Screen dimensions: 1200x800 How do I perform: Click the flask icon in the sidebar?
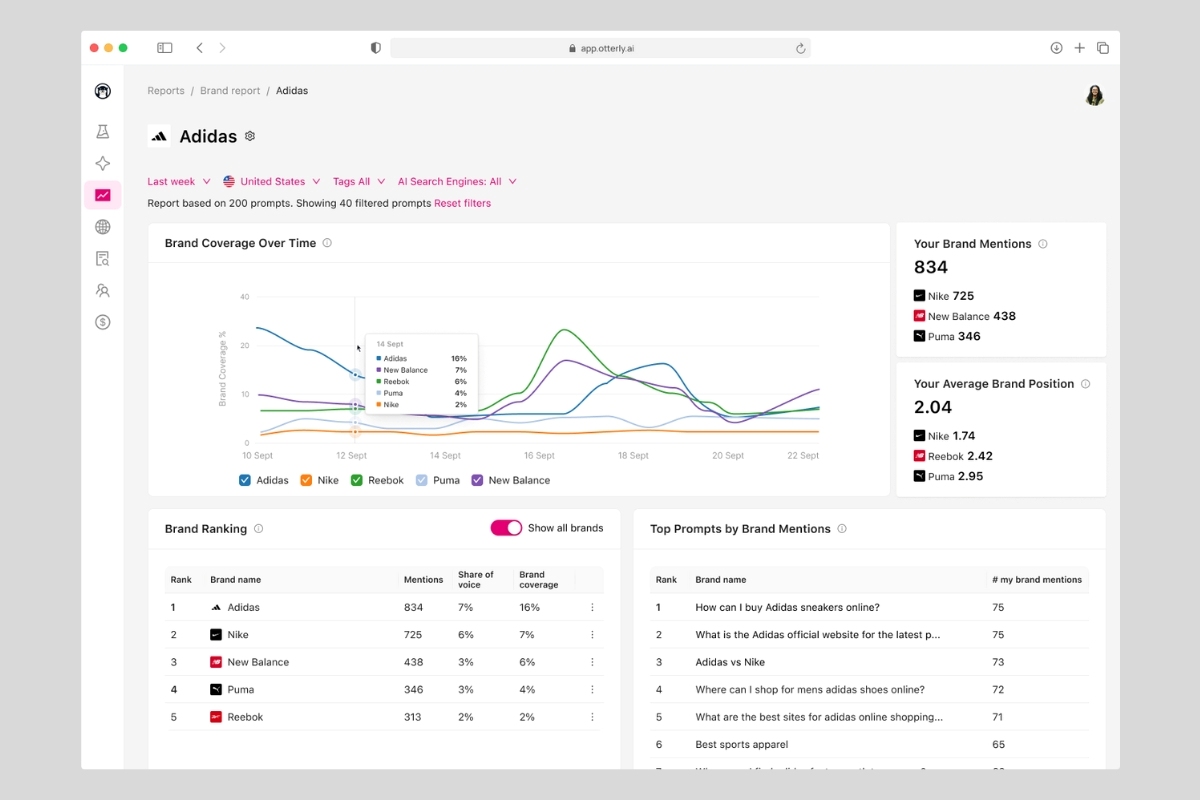click(102, 132)
